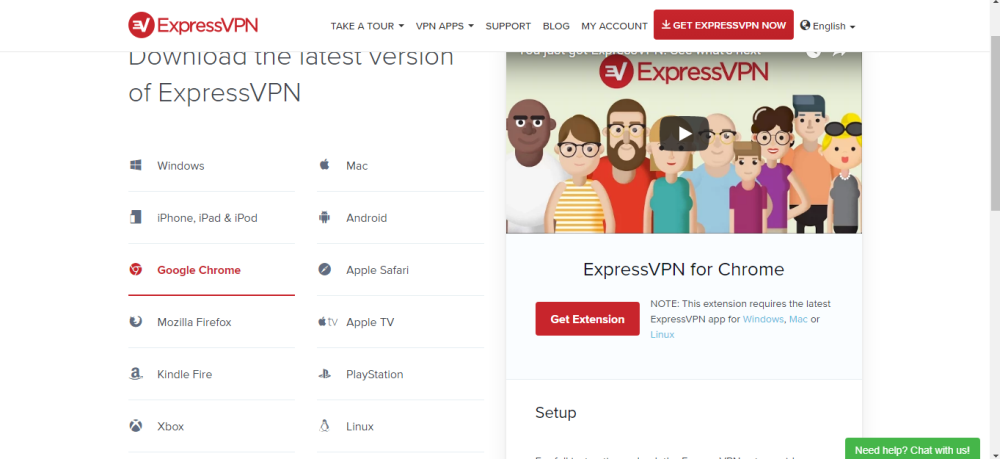Go to the Blog page
1000x459 pixels.
(556, 26)
